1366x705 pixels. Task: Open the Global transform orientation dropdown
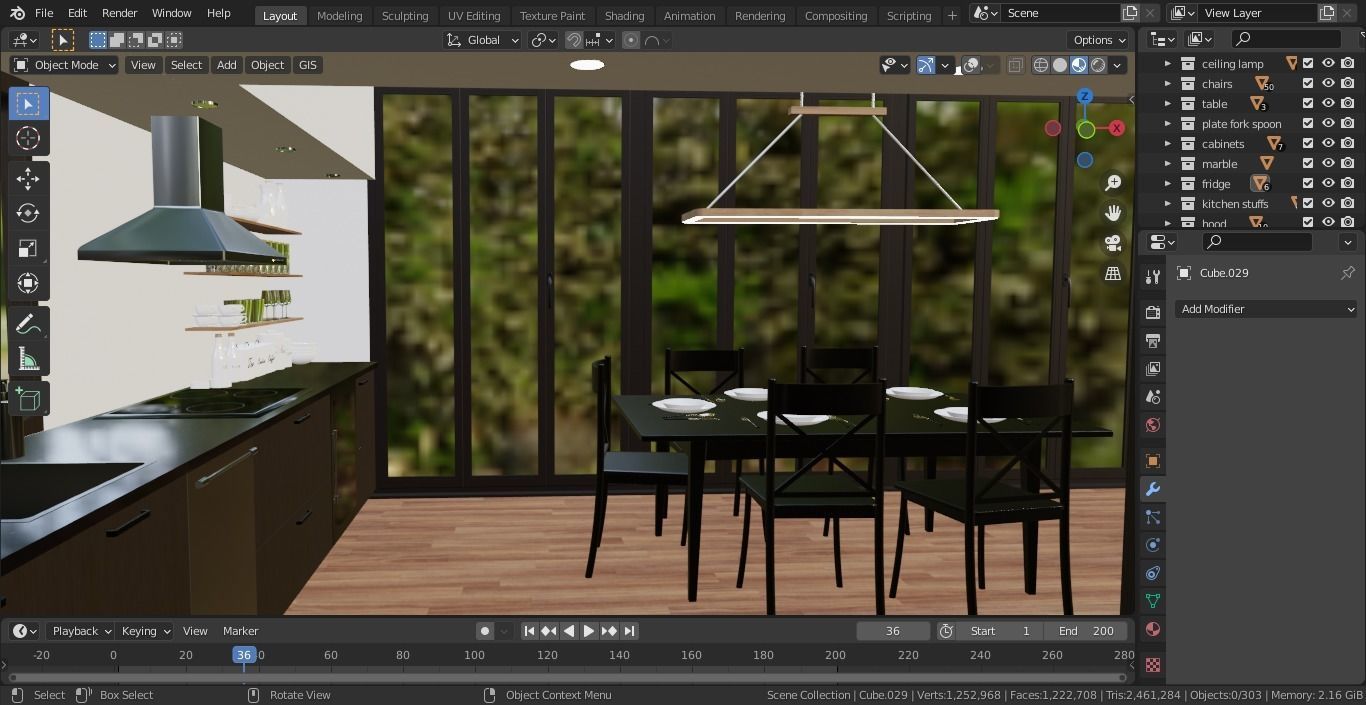pyautogui.click(x=483, y=40)
